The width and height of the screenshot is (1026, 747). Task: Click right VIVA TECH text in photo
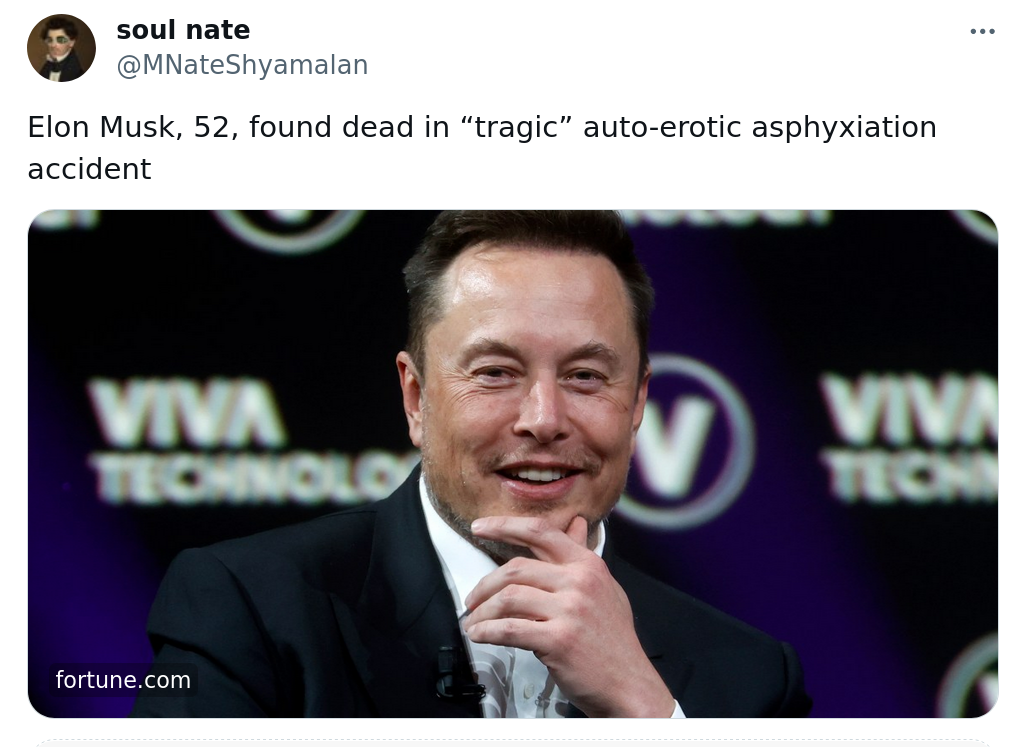910,435
